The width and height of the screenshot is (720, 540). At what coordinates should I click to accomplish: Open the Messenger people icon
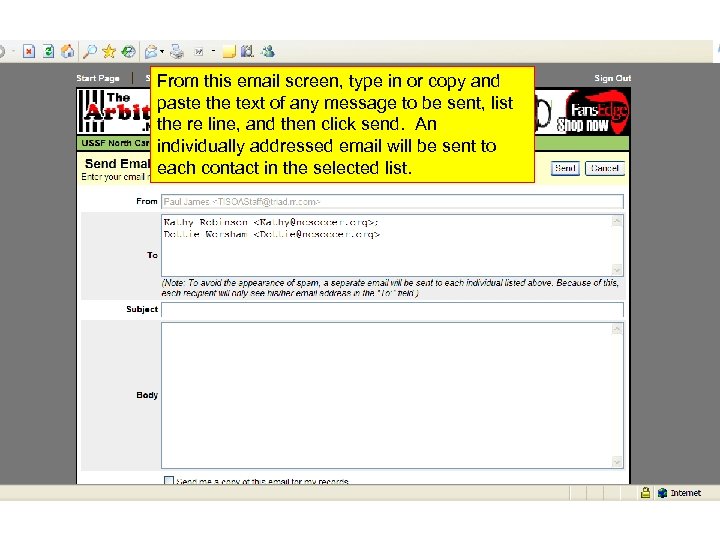click(x=268, y=51)
